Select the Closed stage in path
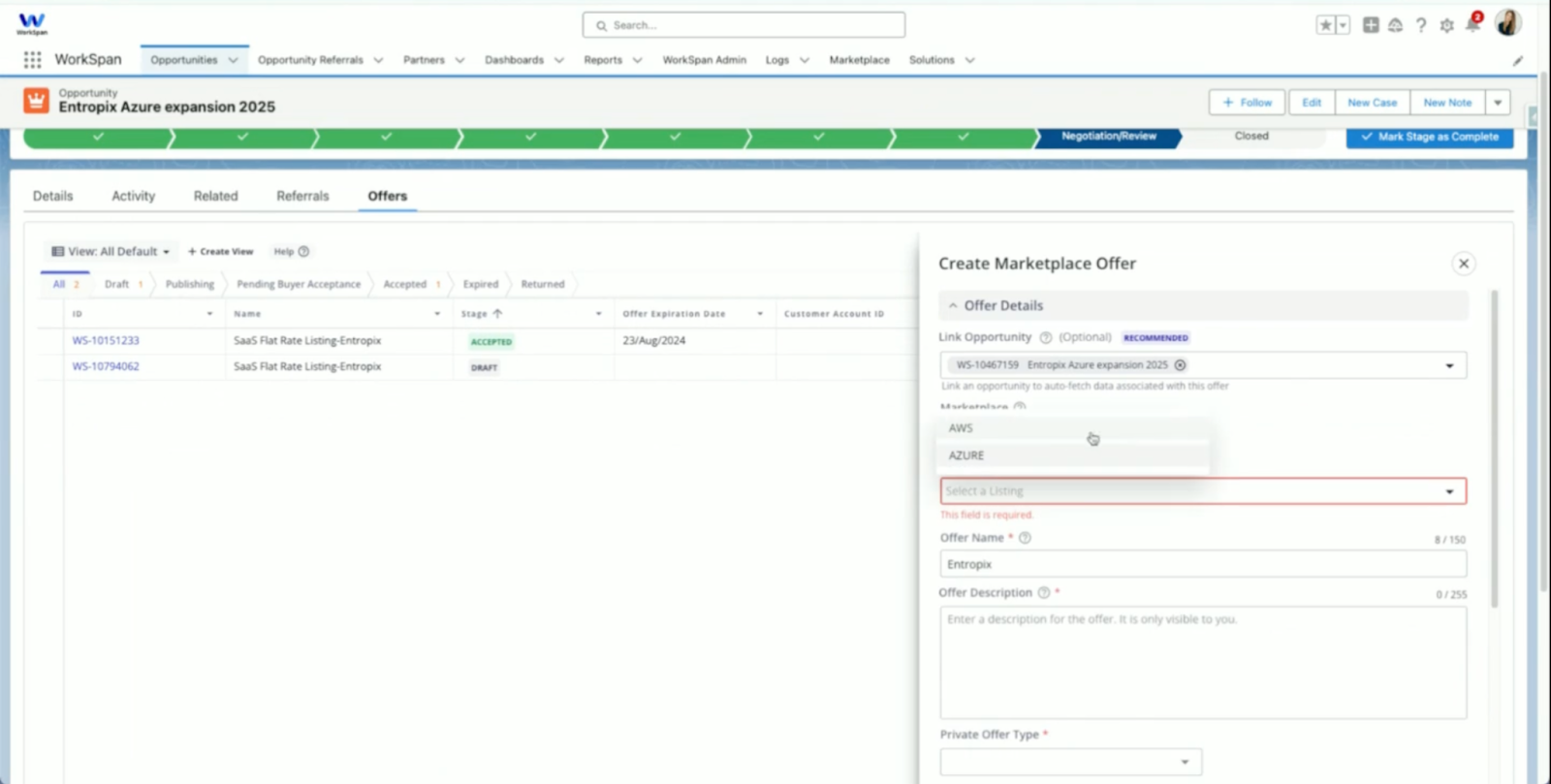 1251,137
